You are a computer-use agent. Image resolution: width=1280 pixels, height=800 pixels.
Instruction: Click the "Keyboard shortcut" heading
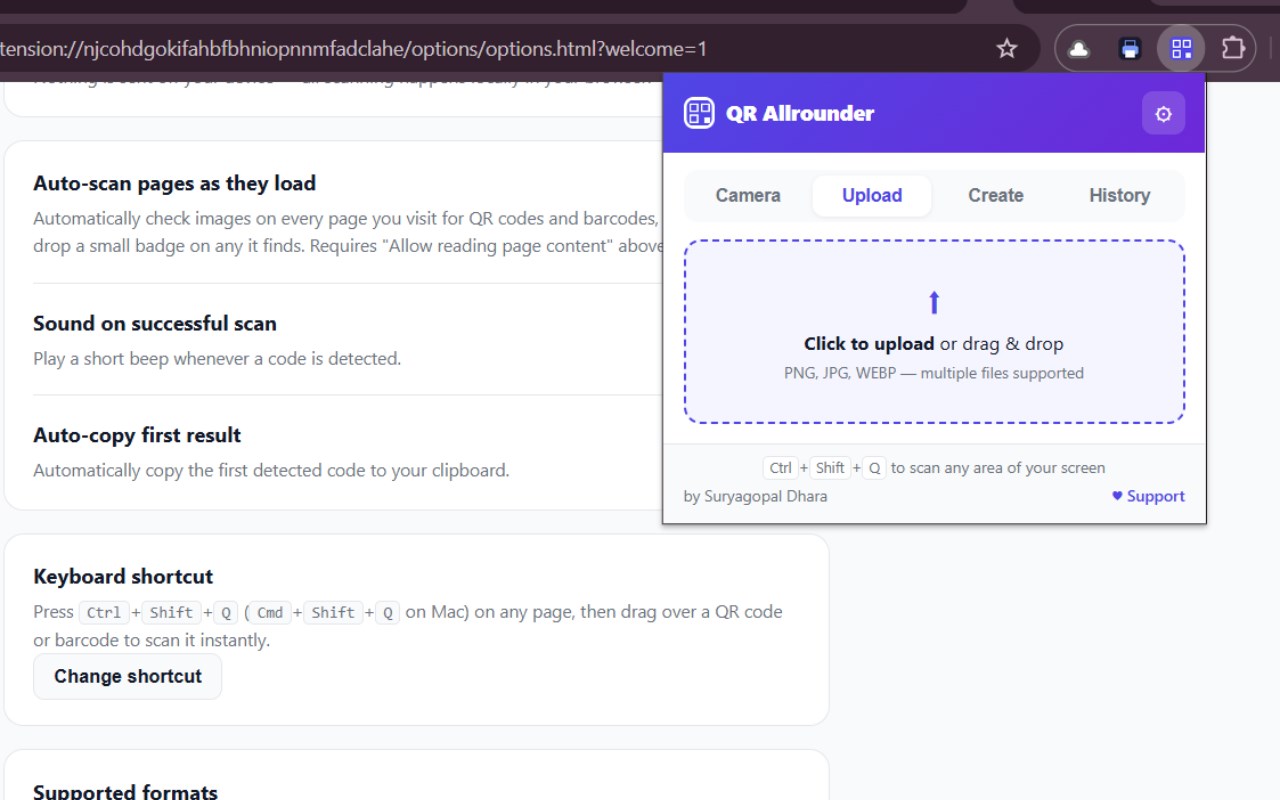123,576
